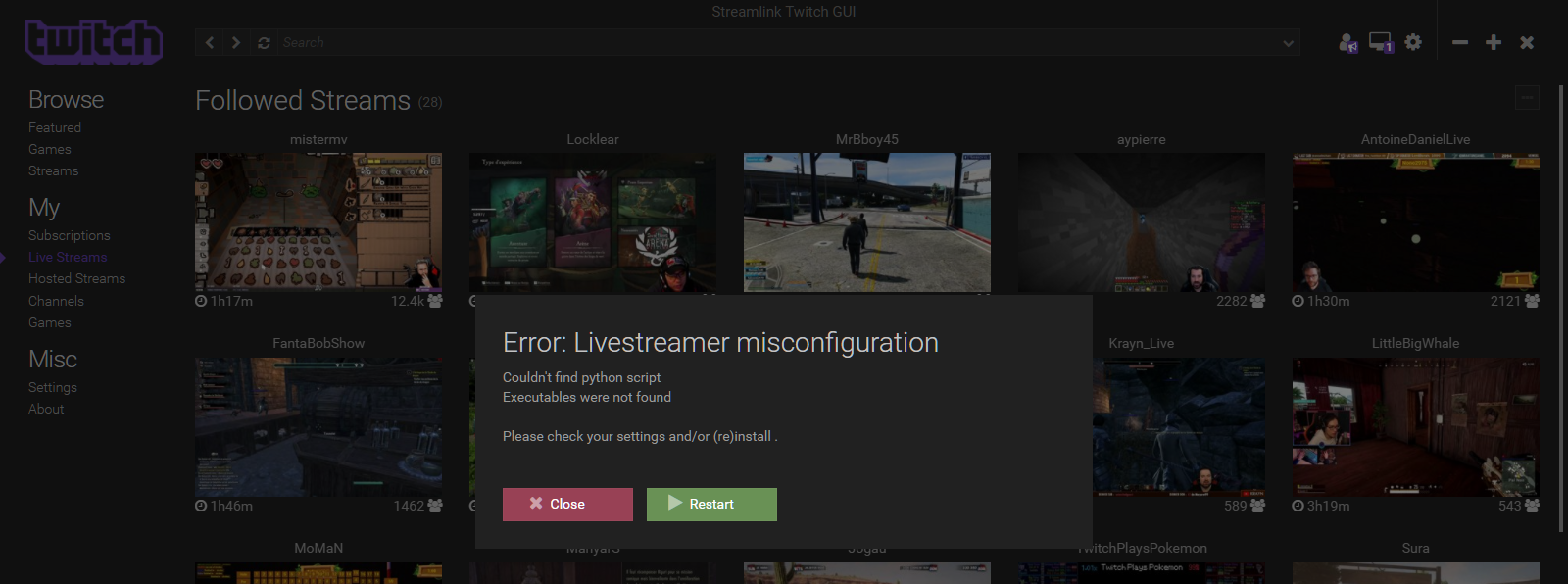Open the user account icon with megaphone
Viewport: 1568px width, 584px height.
(x=1348, y=42)
